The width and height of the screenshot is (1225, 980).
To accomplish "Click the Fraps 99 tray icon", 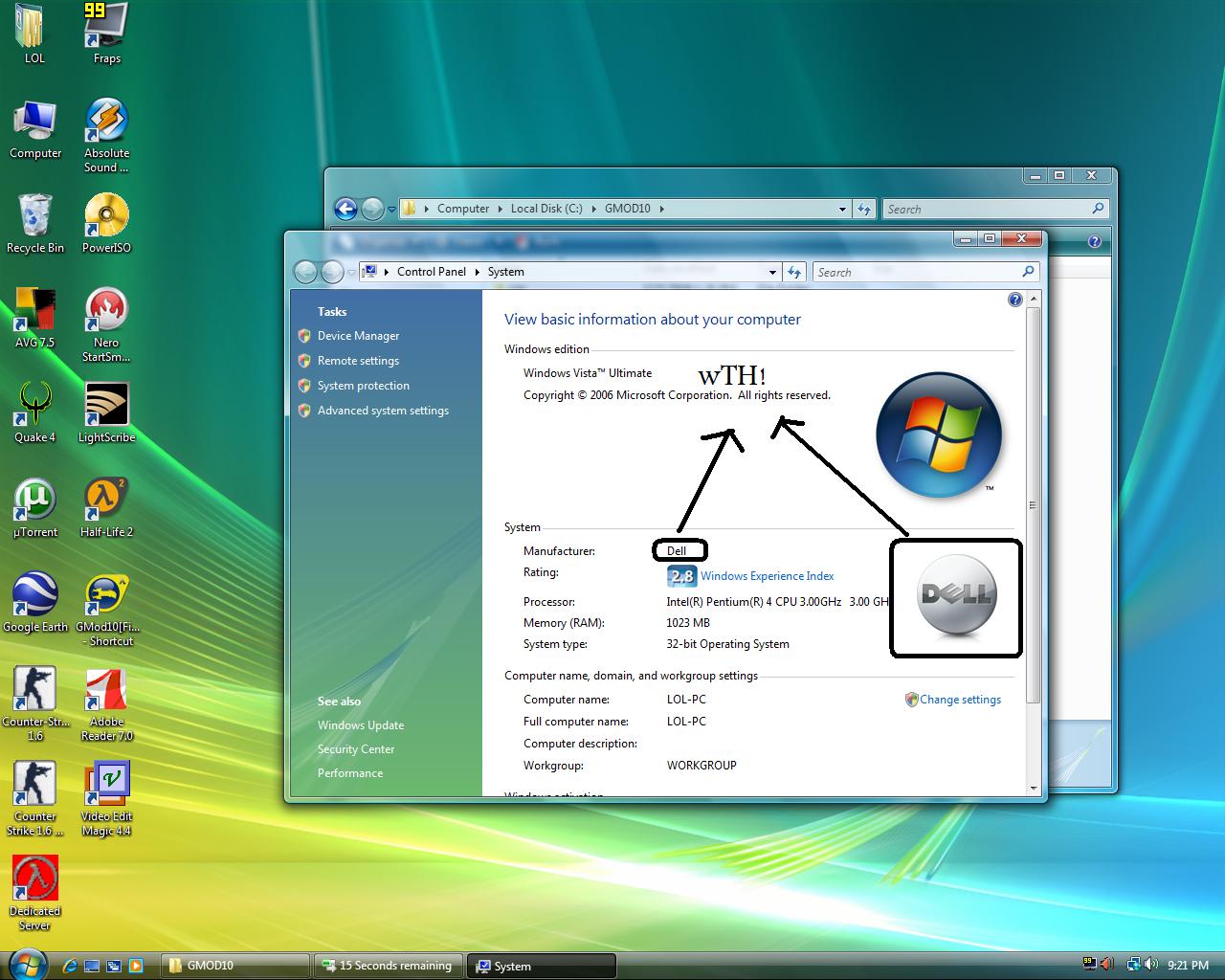I will tap(1089, 964).
